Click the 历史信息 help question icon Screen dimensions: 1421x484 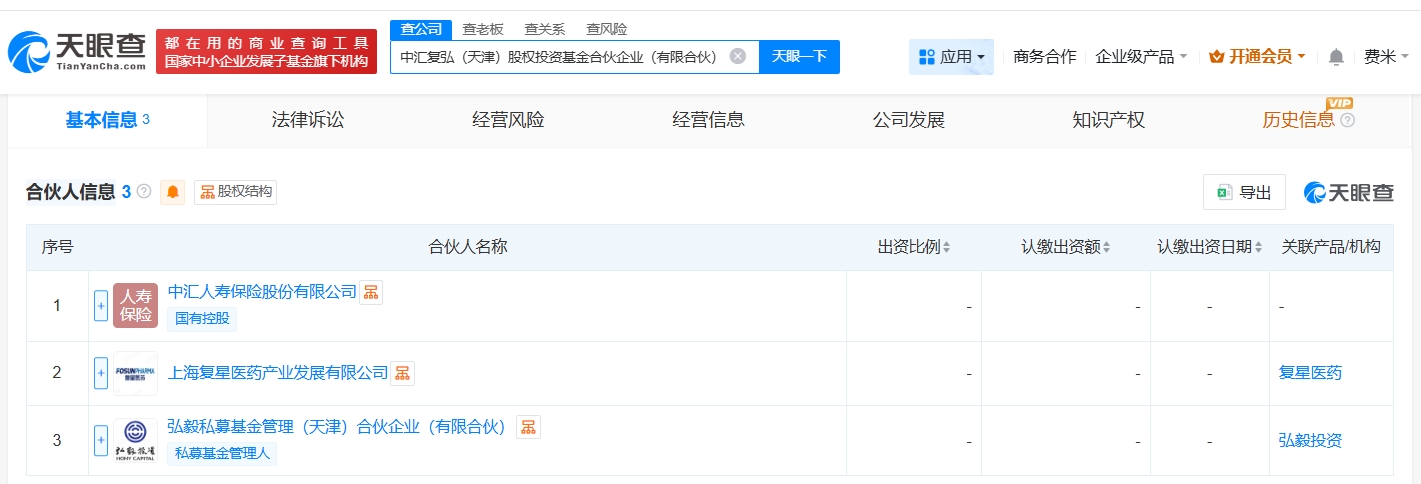(1348, 121)
